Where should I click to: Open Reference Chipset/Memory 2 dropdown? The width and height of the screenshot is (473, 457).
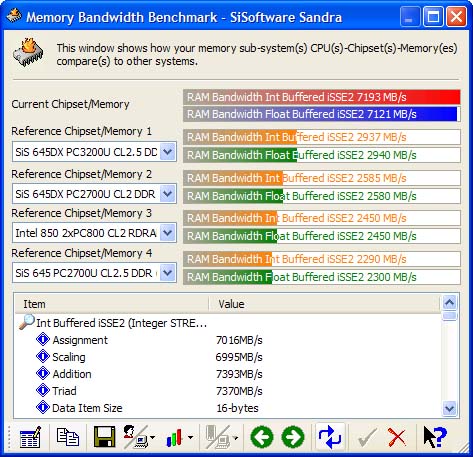point(168,194)
